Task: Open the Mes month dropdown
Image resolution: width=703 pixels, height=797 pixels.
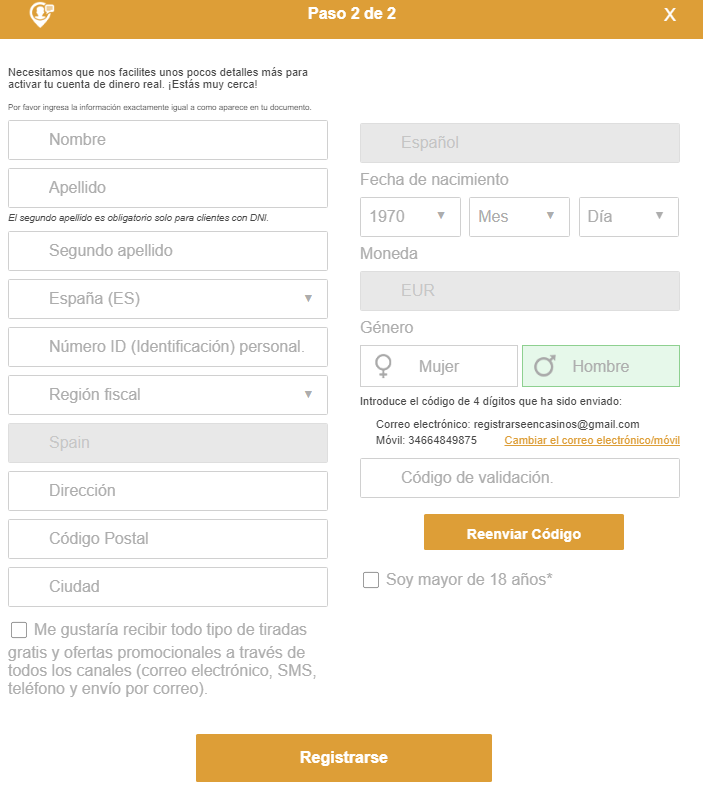Action: pyautogui.click(x=519, y=217)
